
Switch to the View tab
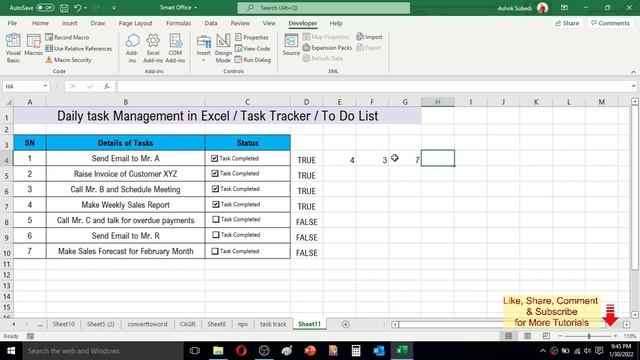pyautogui.click(x=269, y=23)
